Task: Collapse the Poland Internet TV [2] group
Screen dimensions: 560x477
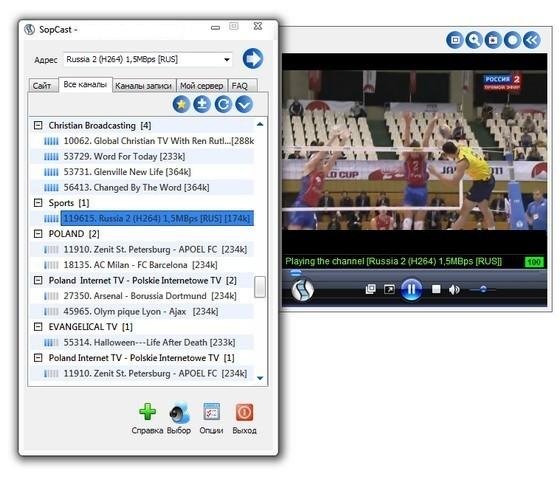Action: click(38, 280)
